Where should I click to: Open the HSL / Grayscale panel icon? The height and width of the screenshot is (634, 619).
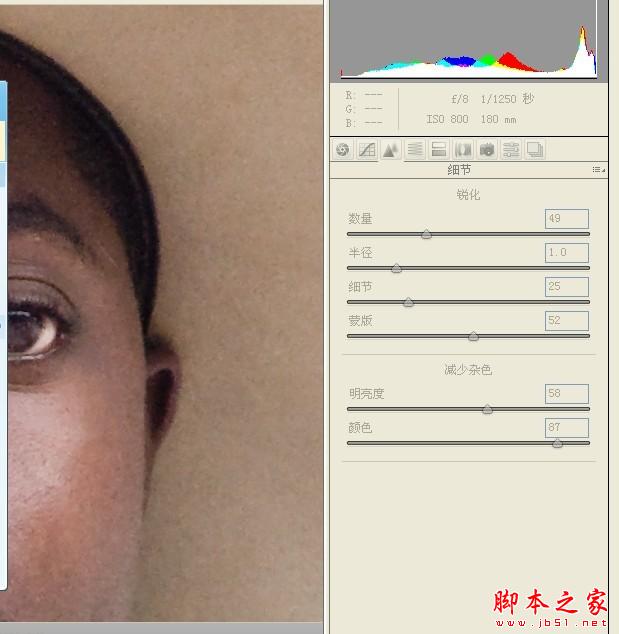[x=415, y=150]
